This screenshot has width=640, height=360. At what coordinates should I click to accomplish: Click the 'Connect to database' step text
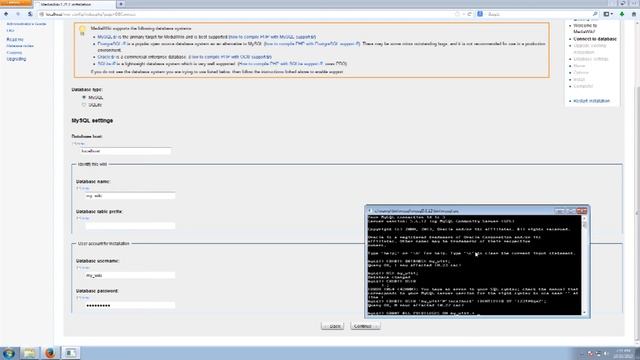[595, 39]
